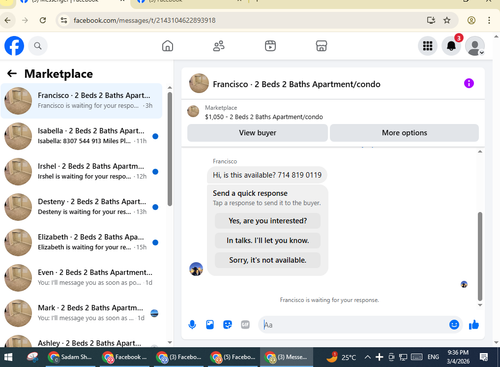The width and height of the screenshot is (500, 367).
Task: Open the account profile avatar menu
Action: point(475,46)
